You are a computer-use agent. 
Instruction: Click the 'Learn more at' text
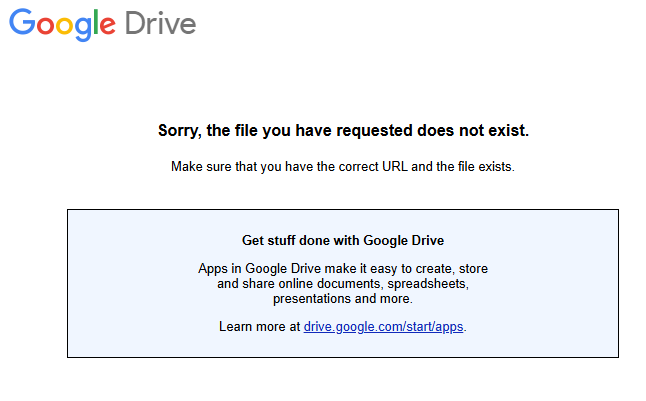point(259,327)
